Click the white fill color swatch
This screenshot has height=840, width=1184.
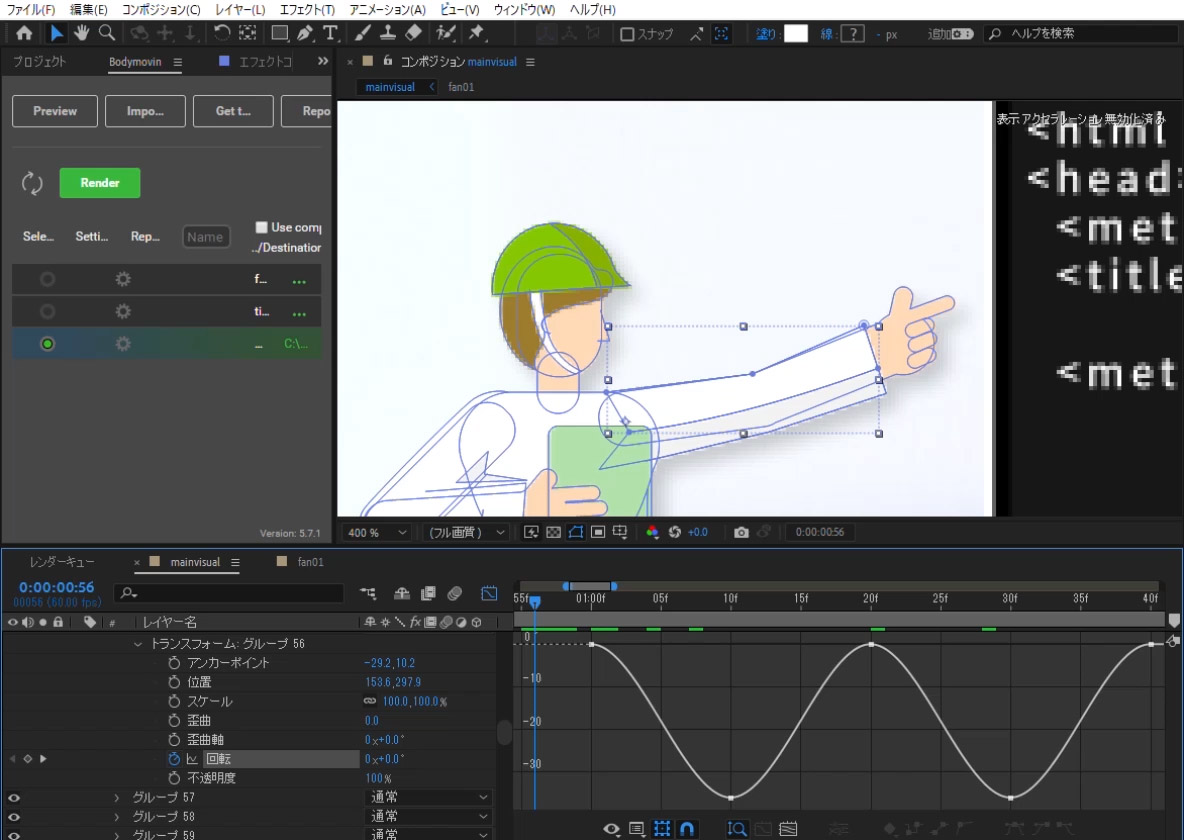795,34
